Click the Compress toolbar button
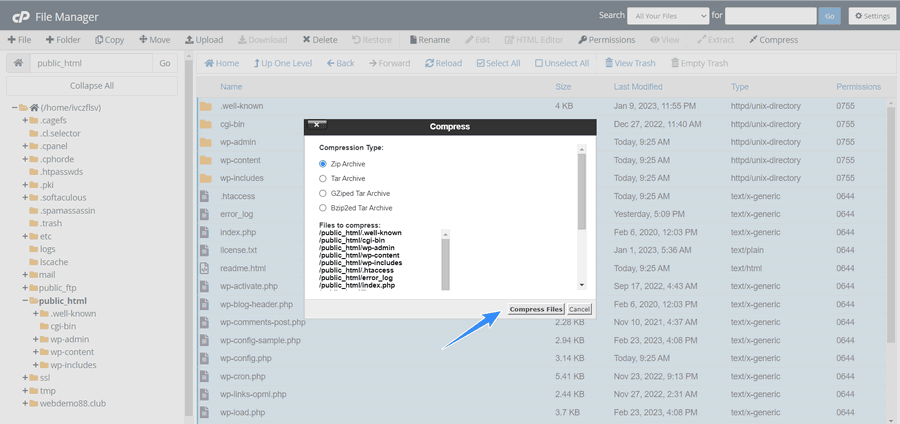The image size is (900, 424). 773,40
